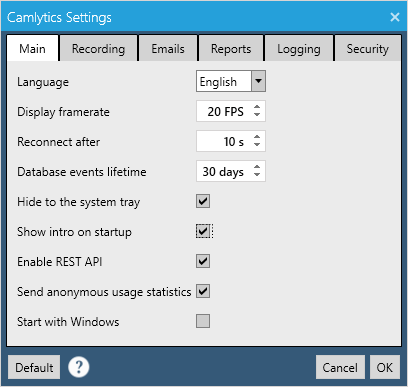Open the help question mark icon
The width and height of the screenshot is (408, 387).
point(79,367)
